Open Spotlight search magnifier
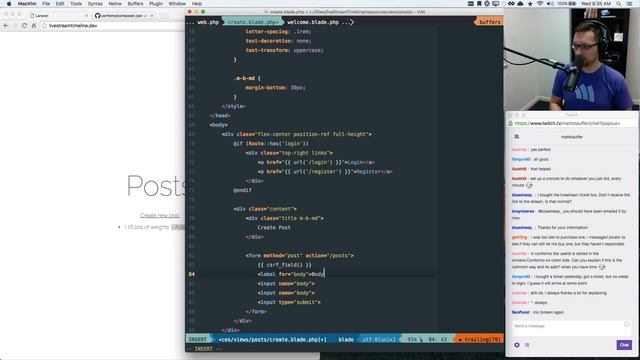This screenshot has width=640, height=360. [619, 4]
